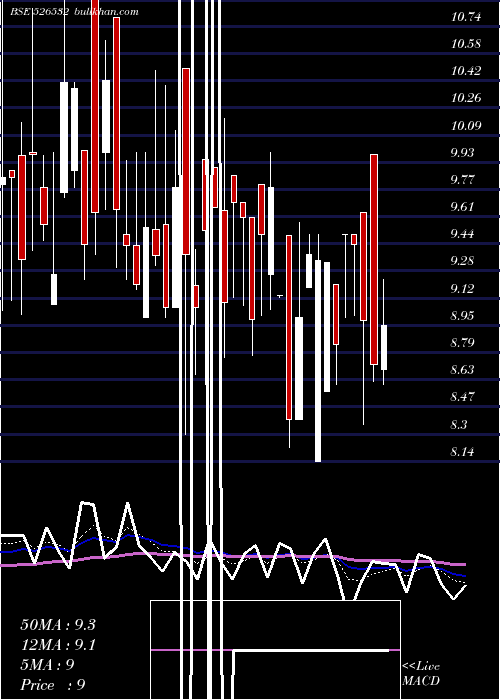Screen dimensions: 500x700
Task: Select the 10.09 price axis label
Action: (x=466, y=125)
